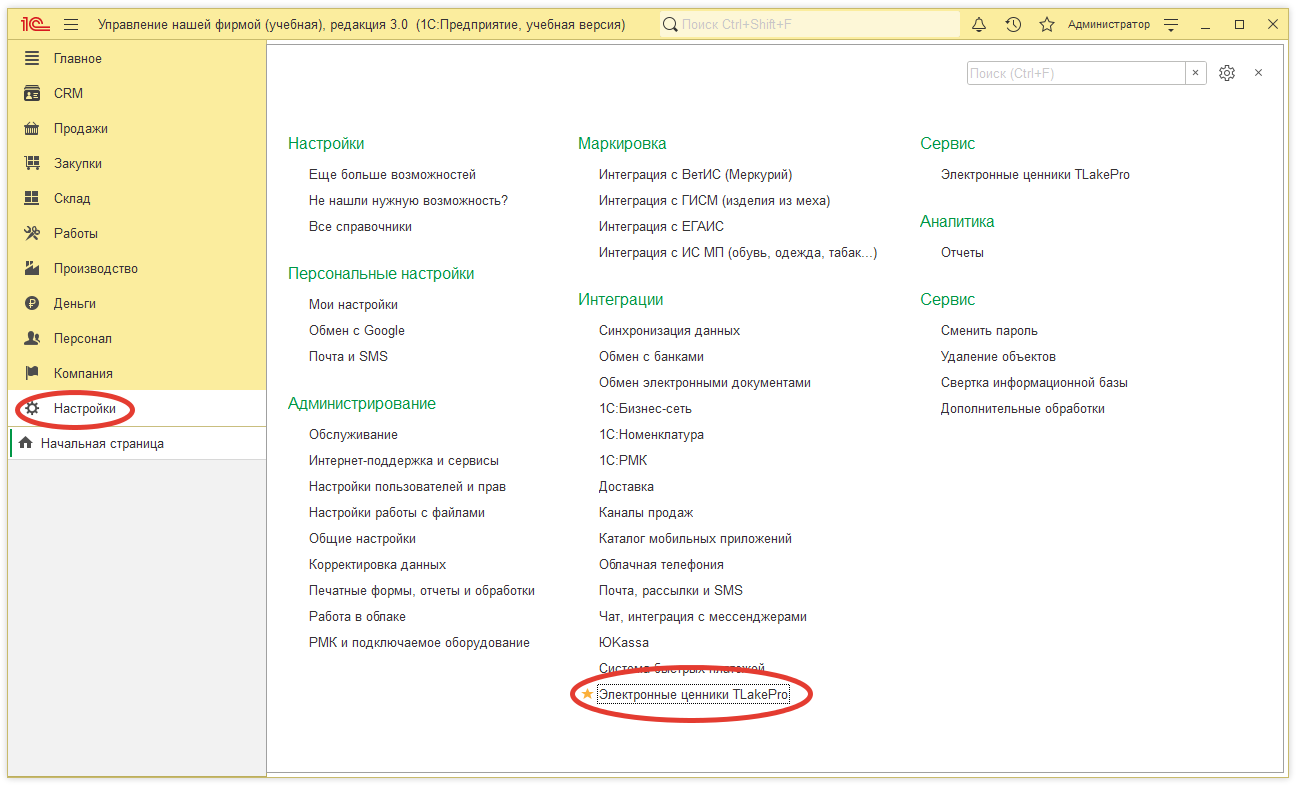
Task: Click the hamburger main menu icon
Action: (x=71, y=24)
